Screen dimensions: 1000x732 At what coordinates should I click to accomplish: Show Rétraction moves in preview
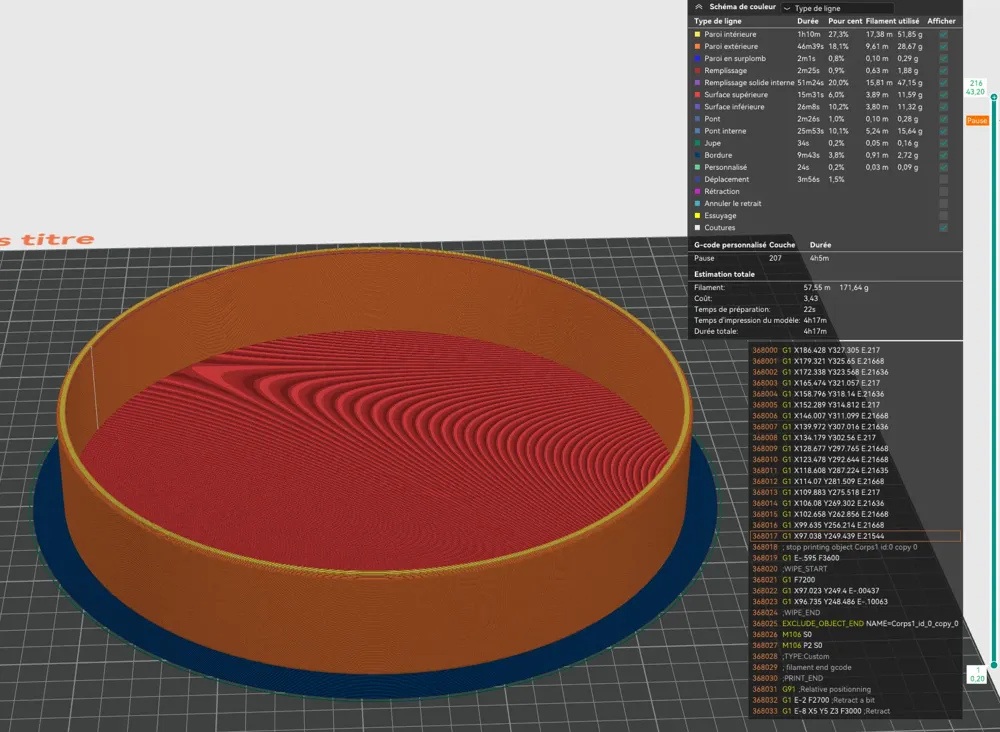pyautogui.click(x=943, y=191)
